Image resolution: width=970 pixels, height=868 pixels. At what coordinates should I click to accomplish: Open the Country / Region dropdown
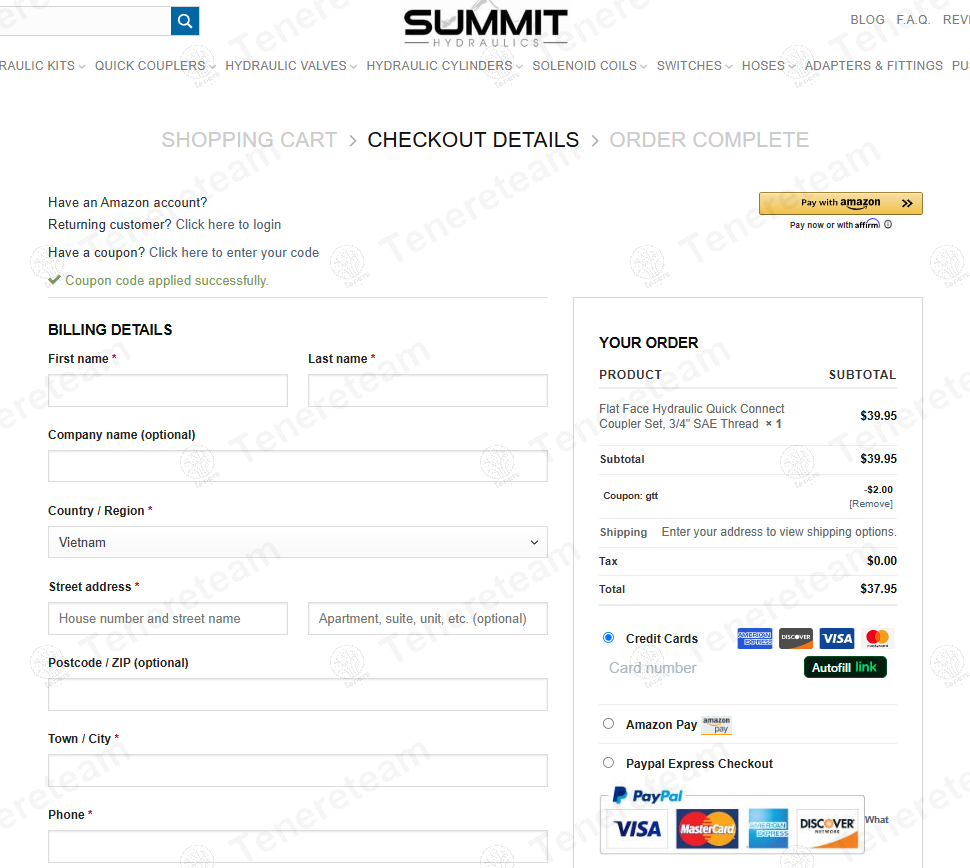pyautogui.click(x=297, y=542)
